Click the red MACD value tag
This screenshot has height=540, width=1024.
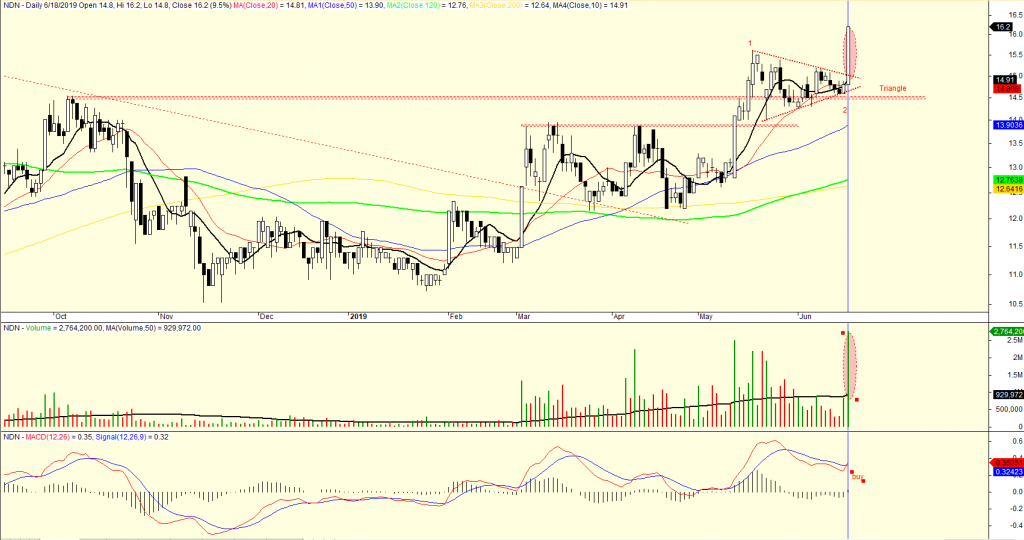tap(1005, 462)
